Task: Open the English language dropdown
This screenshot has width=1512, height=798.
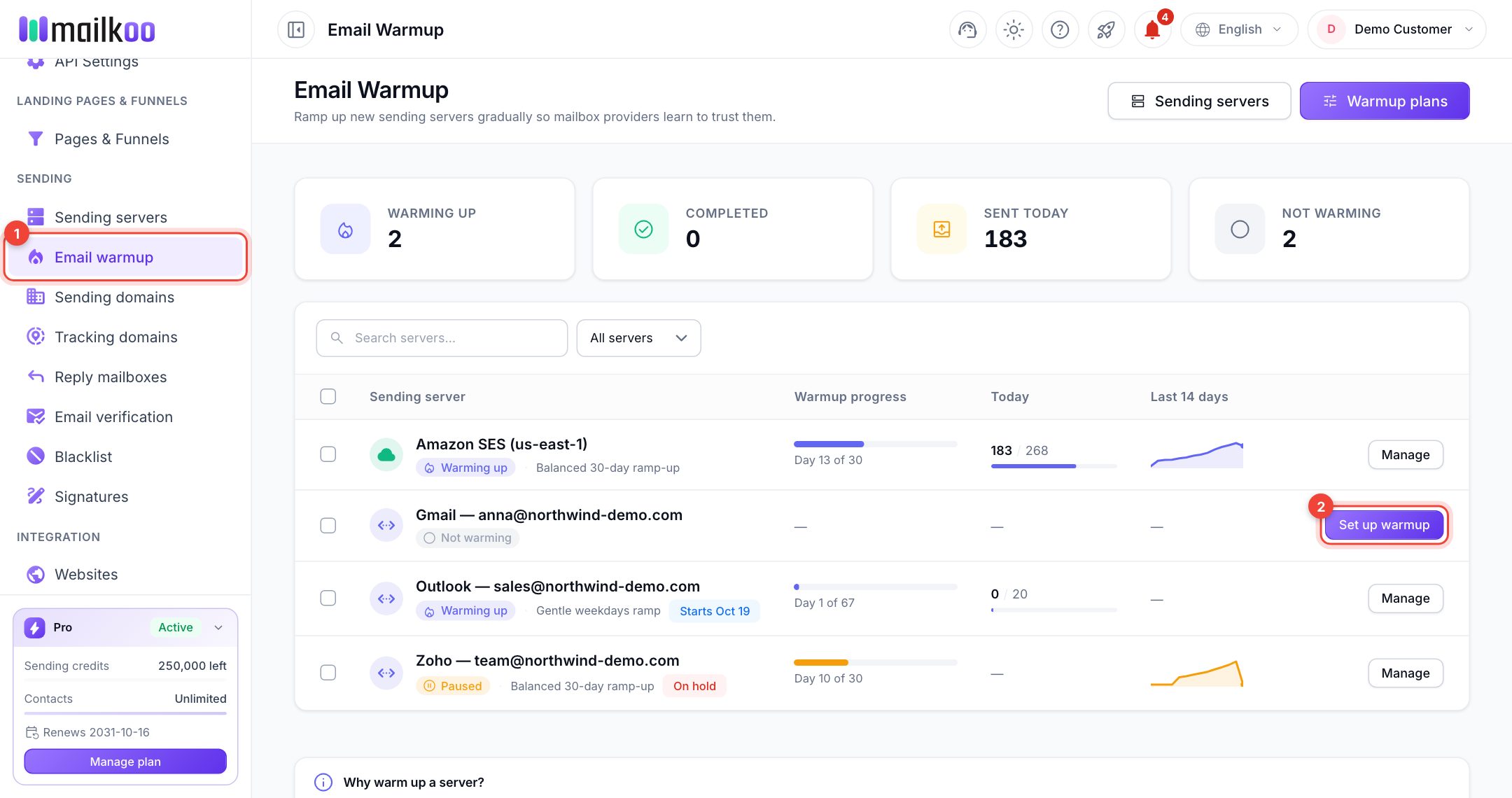Action: tap(1239, 29)
